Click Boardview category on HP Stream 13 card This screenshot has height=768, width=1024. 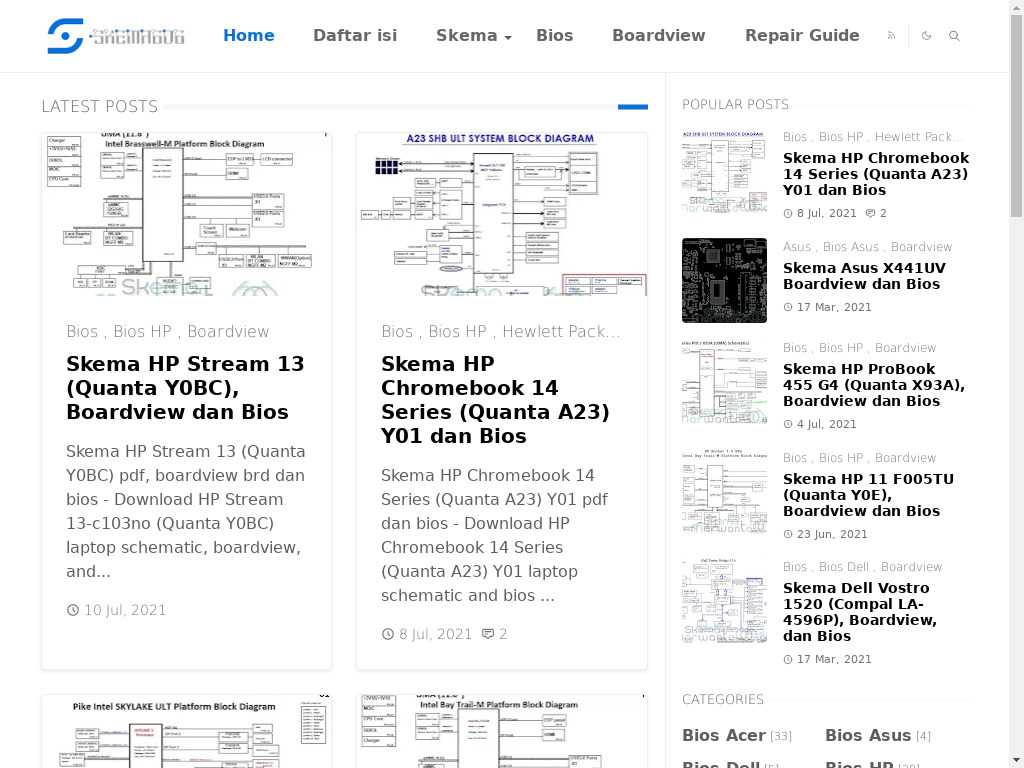point(228,332)
